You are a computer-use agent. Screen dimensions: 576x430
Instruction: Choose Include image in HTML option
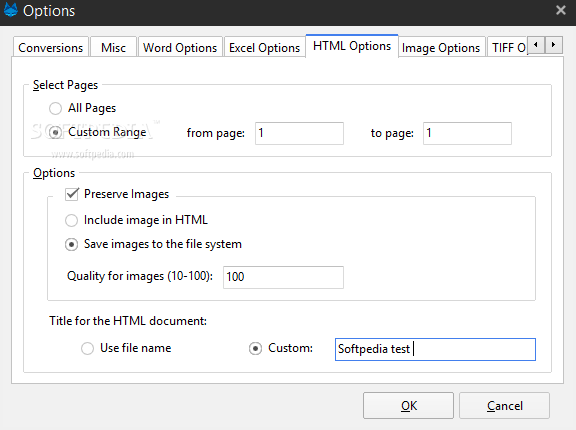(x=71, y=220)
